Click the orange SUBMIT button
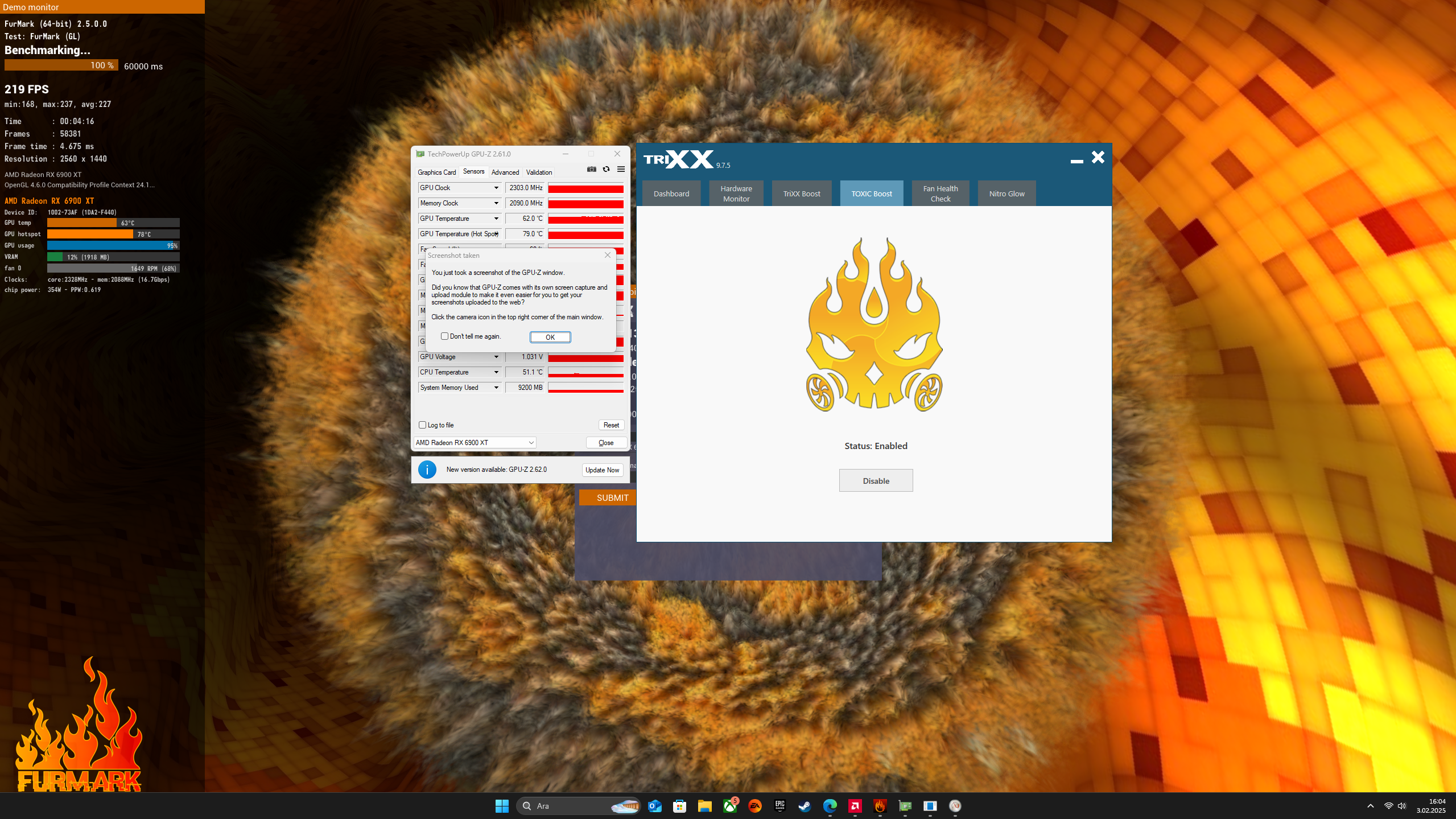Screen dimensions: 1456x819 coord(607,497)
